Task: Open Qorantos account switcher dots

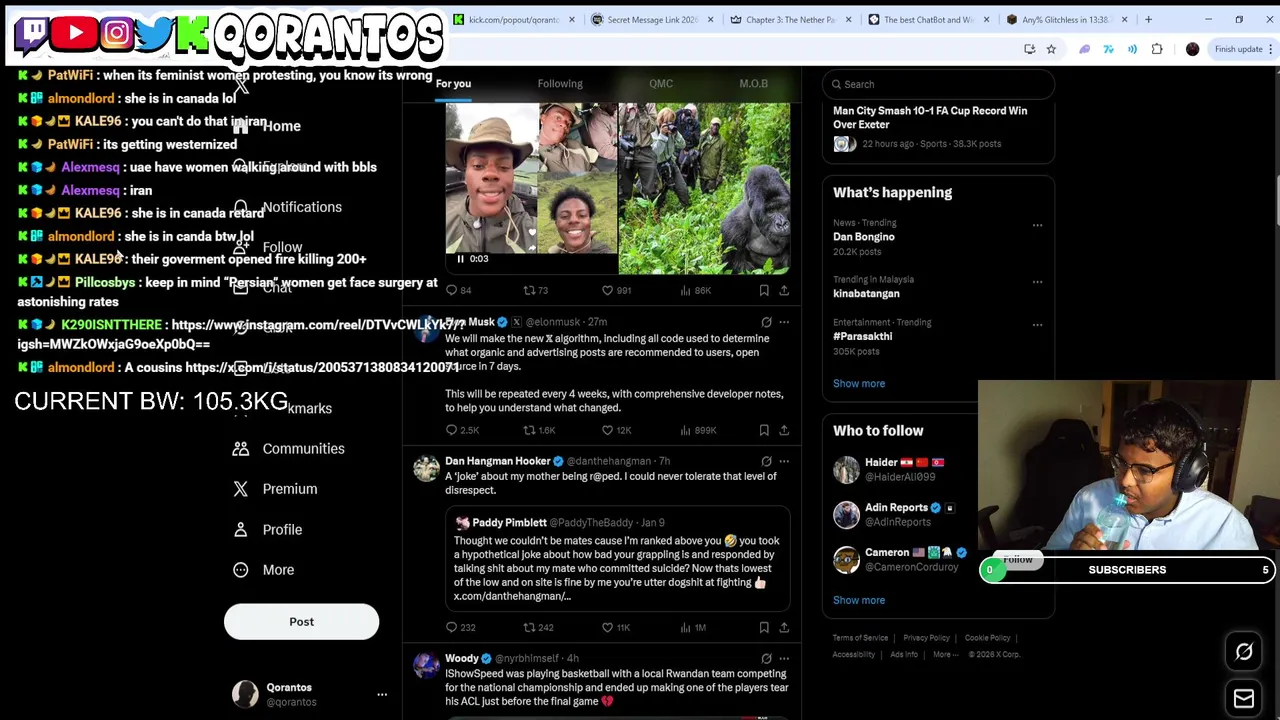Action: click(382, 694)
